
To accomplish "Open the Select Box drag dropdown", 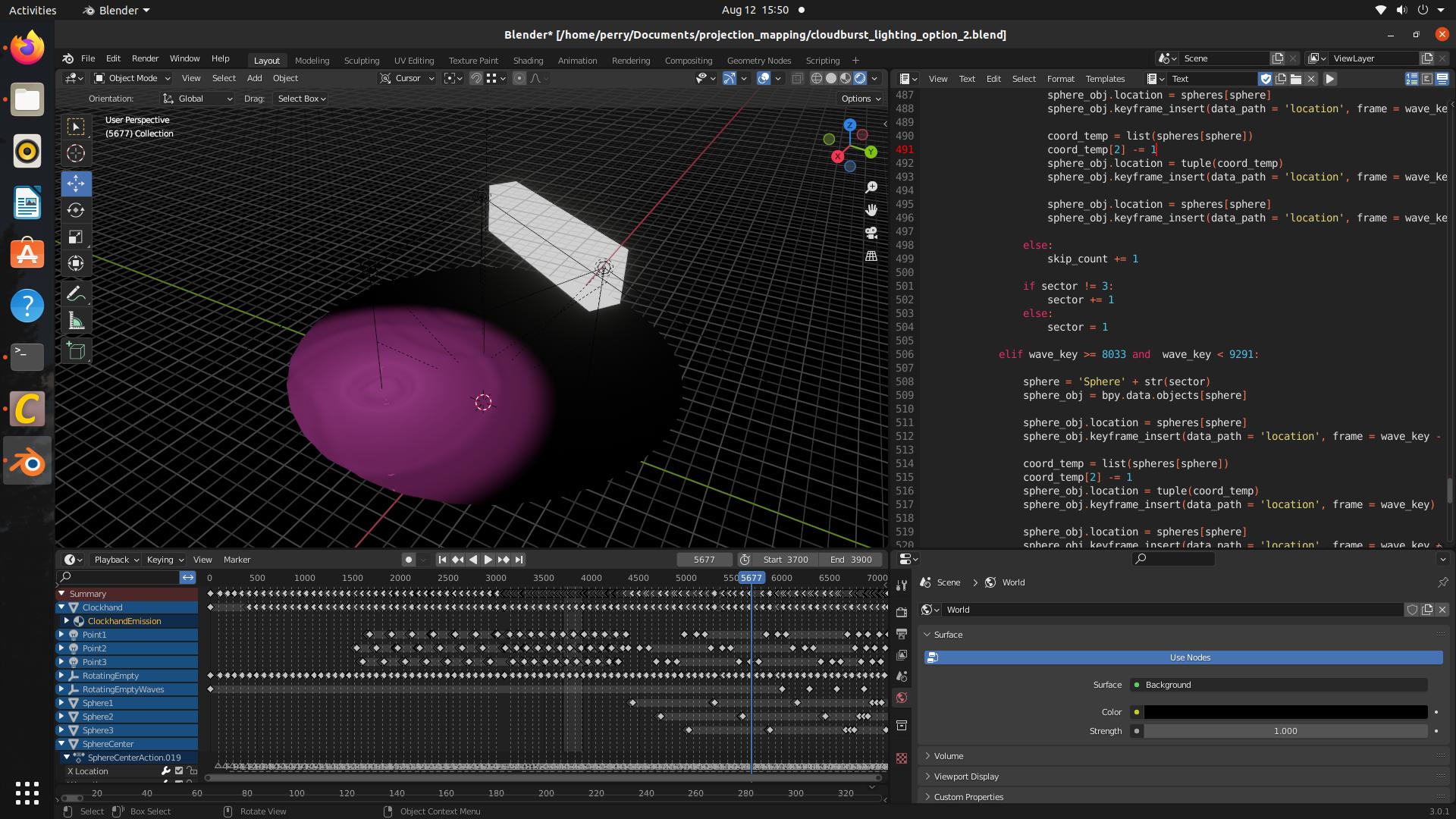I will 301,99.
